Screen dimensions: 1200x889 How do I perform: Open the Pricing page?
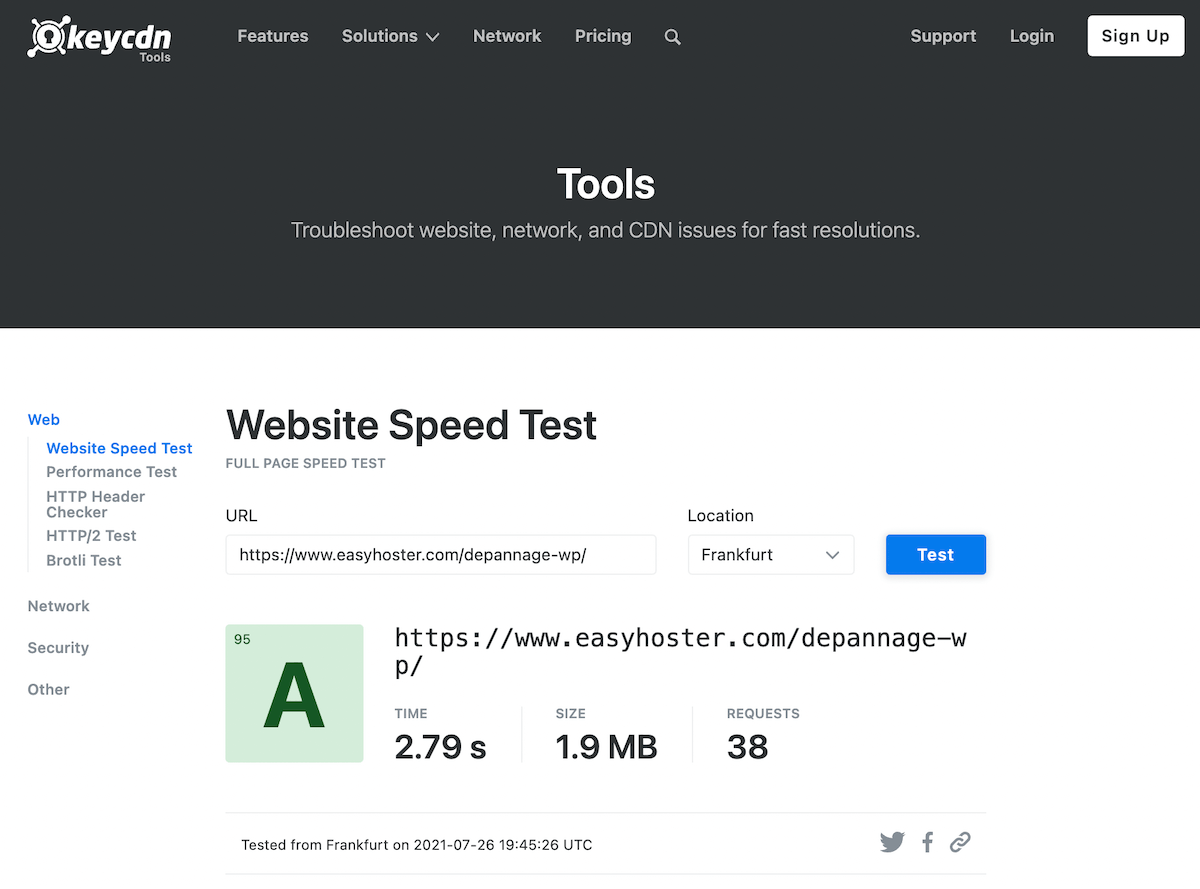pyautogui.click(x=603, y=36)
